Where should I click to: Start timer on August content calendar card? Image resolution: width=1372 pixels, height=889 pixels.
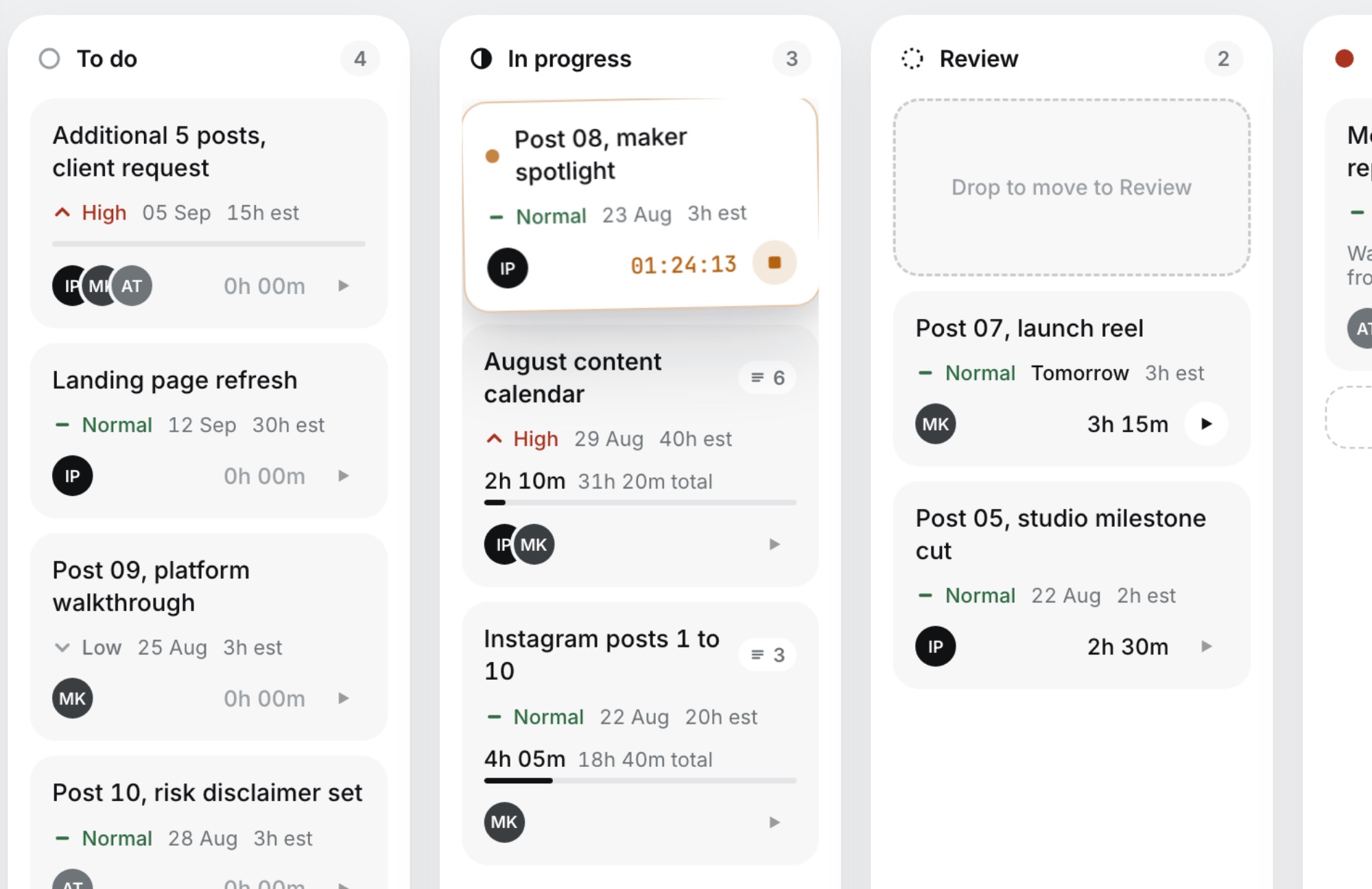[x=774, y=545]
